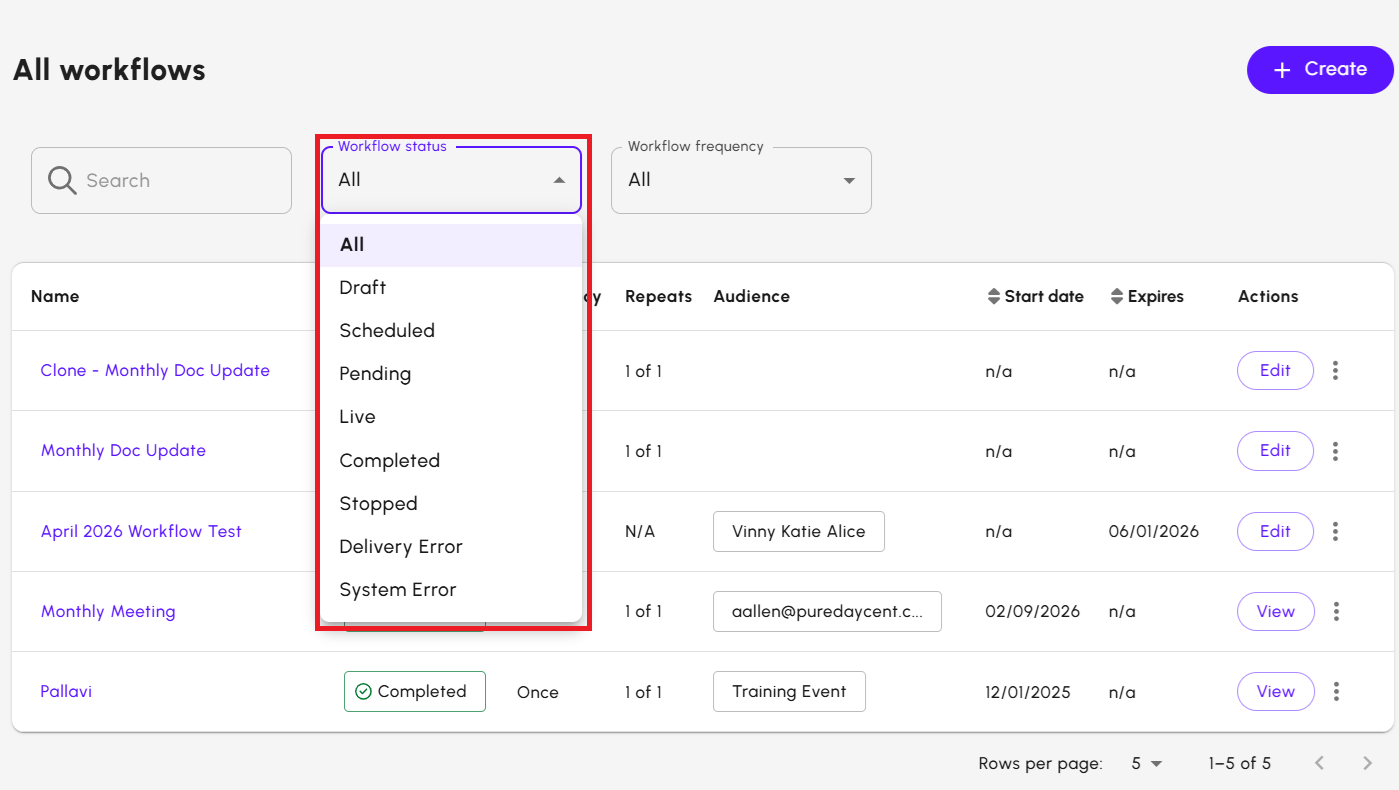Click the Create workflow button
The image size is (1399, 790).
pyautogui.click(x=1319, y=69)
